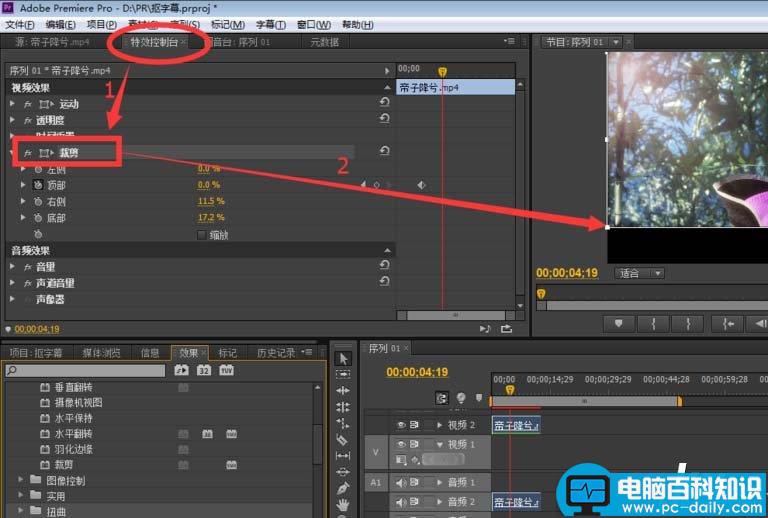The height and width of the screenshot is (518, 768).
Task: Toggle animation stopwatch for 底部
Action: tap(38, 217)
